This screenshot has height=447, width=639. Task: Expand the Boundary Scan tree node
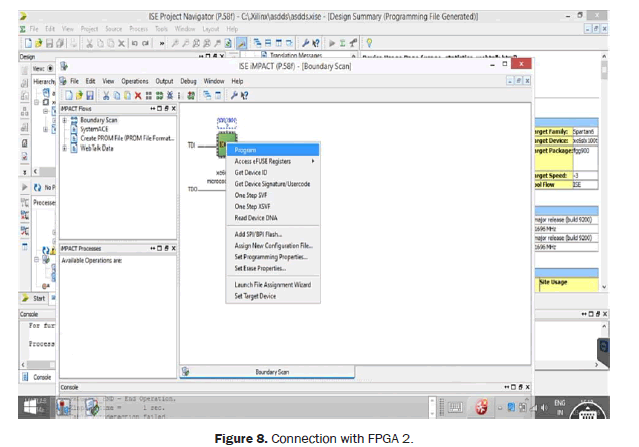pyautogui.click(x=65, y=120)
